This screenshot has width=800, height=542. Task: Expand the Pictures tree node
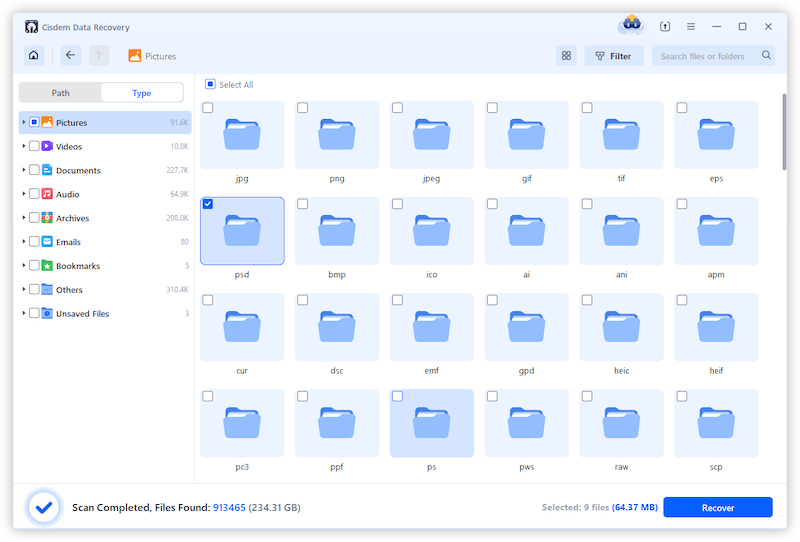tap(23, 122)
